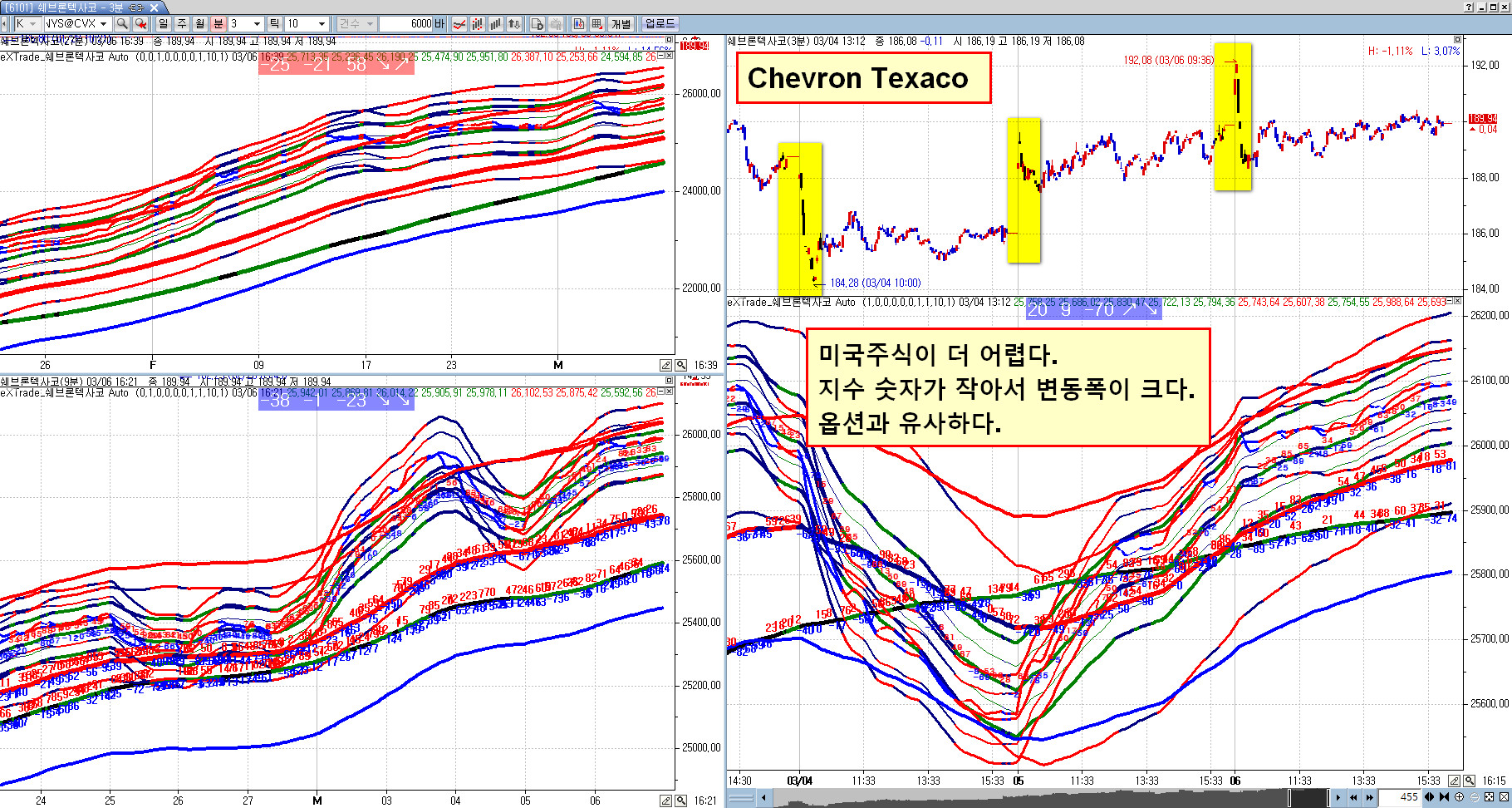Click the pencil draw icon in top-left chart
Screen dimensions: 1512x808
tap(665, 365)
